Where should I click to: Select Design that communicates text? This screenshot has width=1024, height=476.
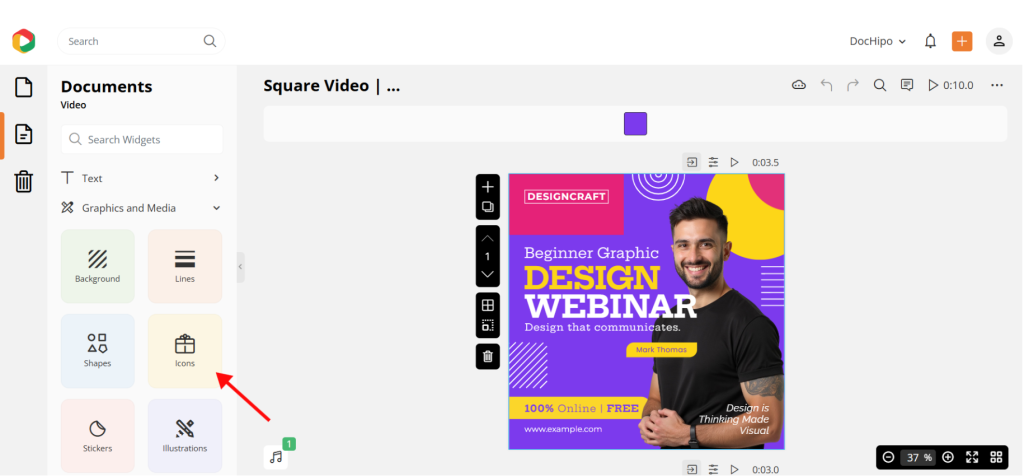point(602,327)
